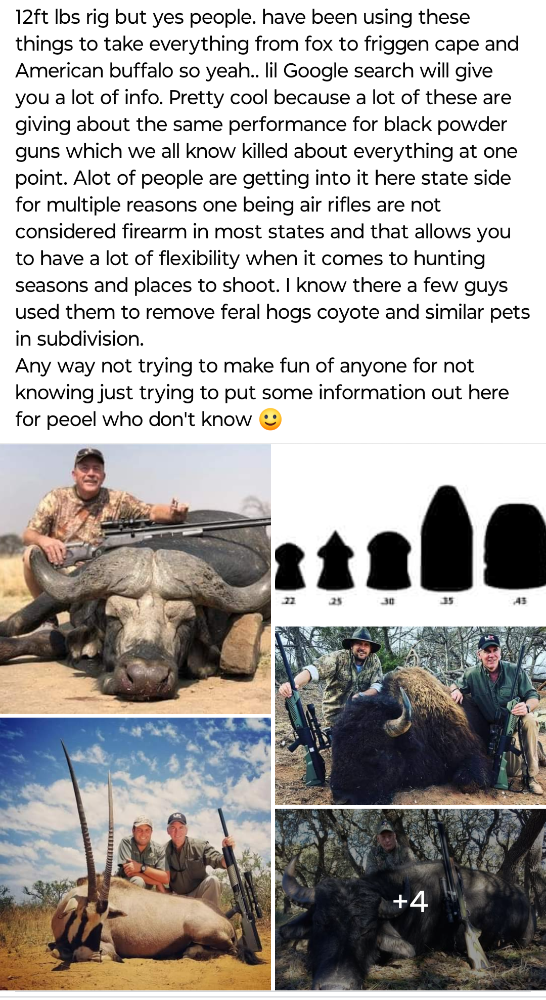
Task: Click the wide .45 slug silhouette
Action: point(515,546)
